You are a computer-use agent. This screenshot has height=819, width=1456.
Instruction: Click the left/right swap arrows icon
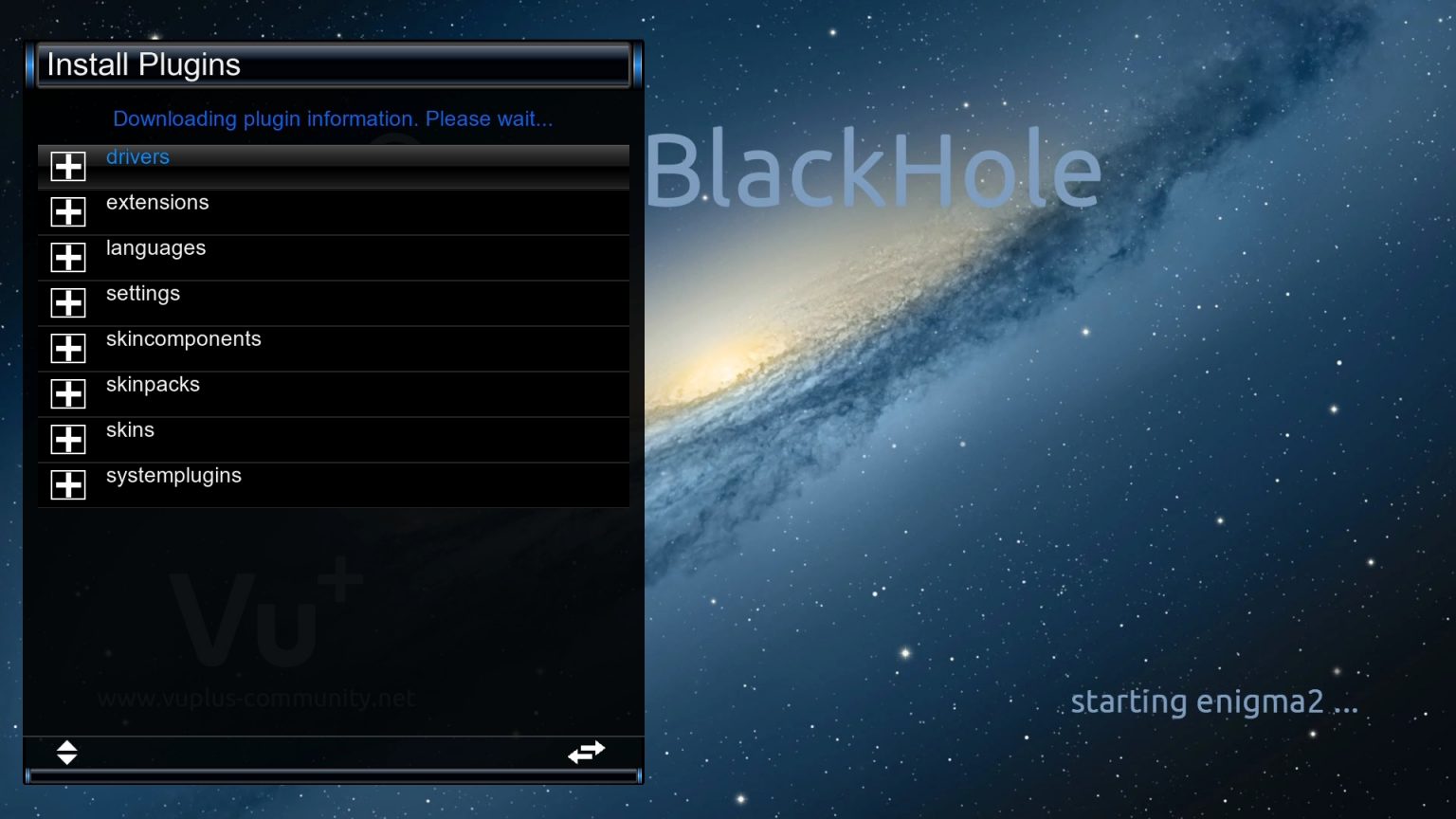586,752
